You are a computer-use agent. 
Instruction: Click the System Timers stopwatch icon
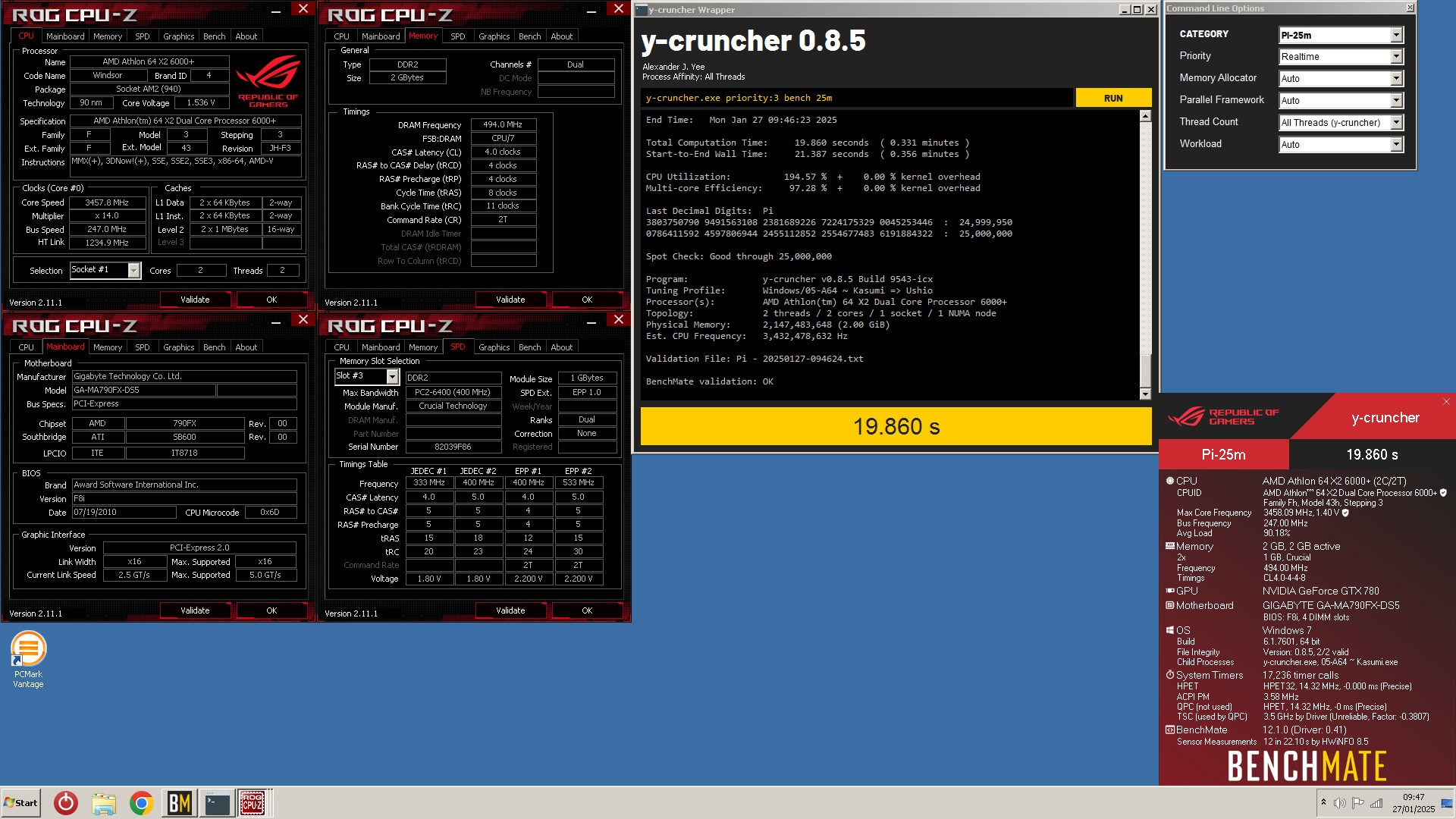pos(1170,675)
